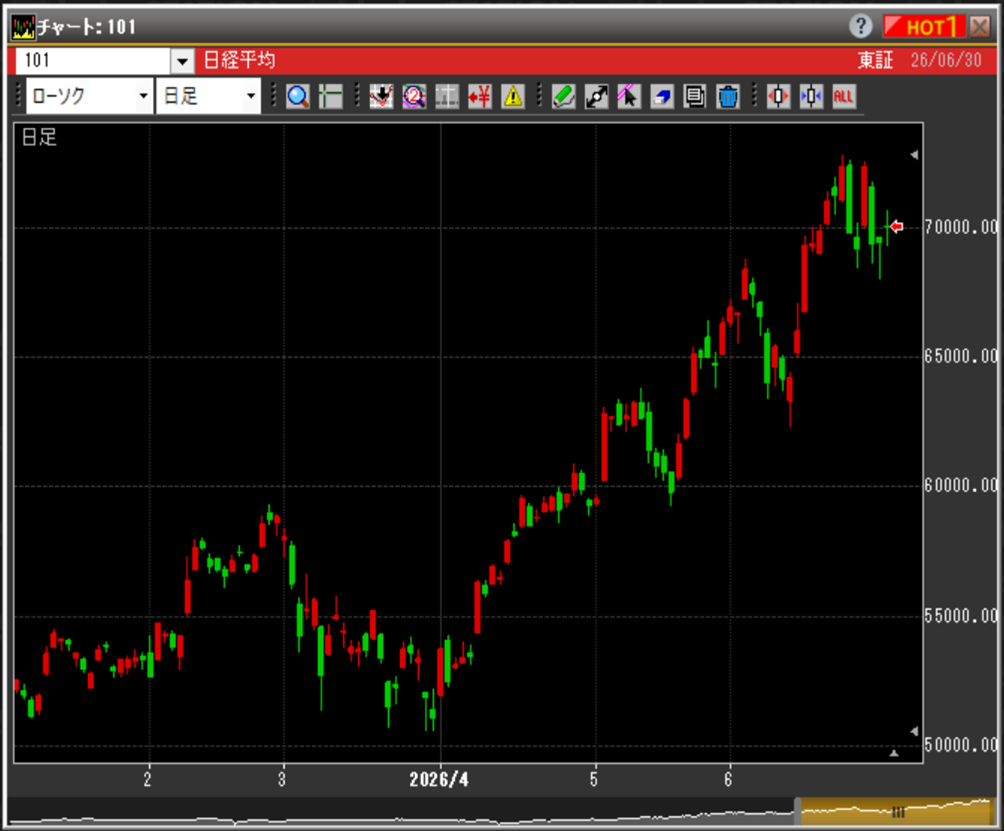Click the small up triangle at chart bottom right

pos(894,753)
